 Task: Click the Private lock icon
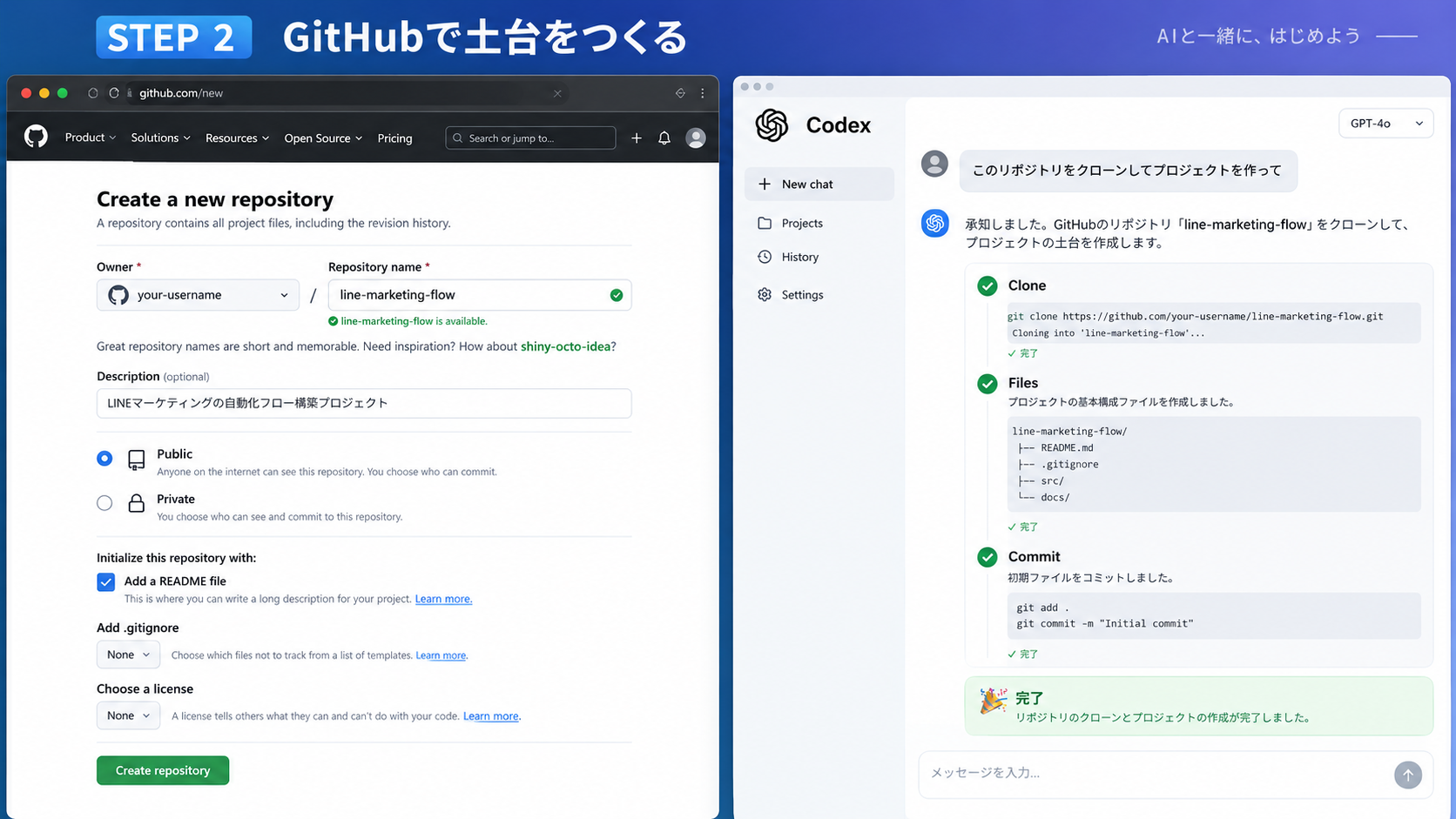[x=137, y=503]
